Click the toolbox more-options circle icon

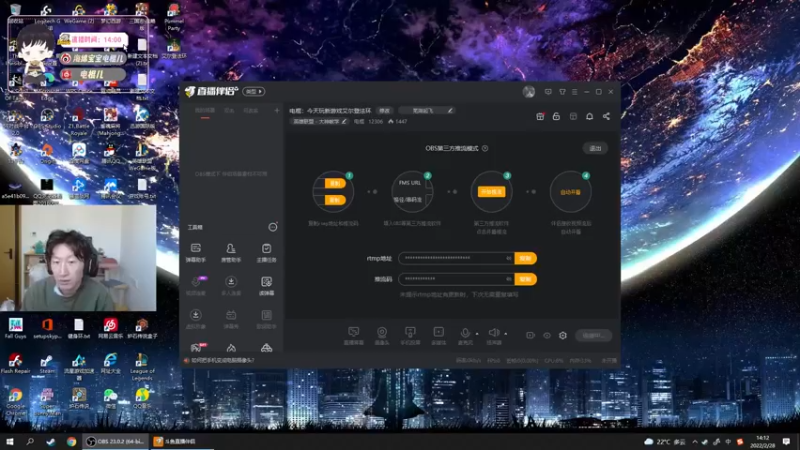pyautogui.click(x=273, y=227)
